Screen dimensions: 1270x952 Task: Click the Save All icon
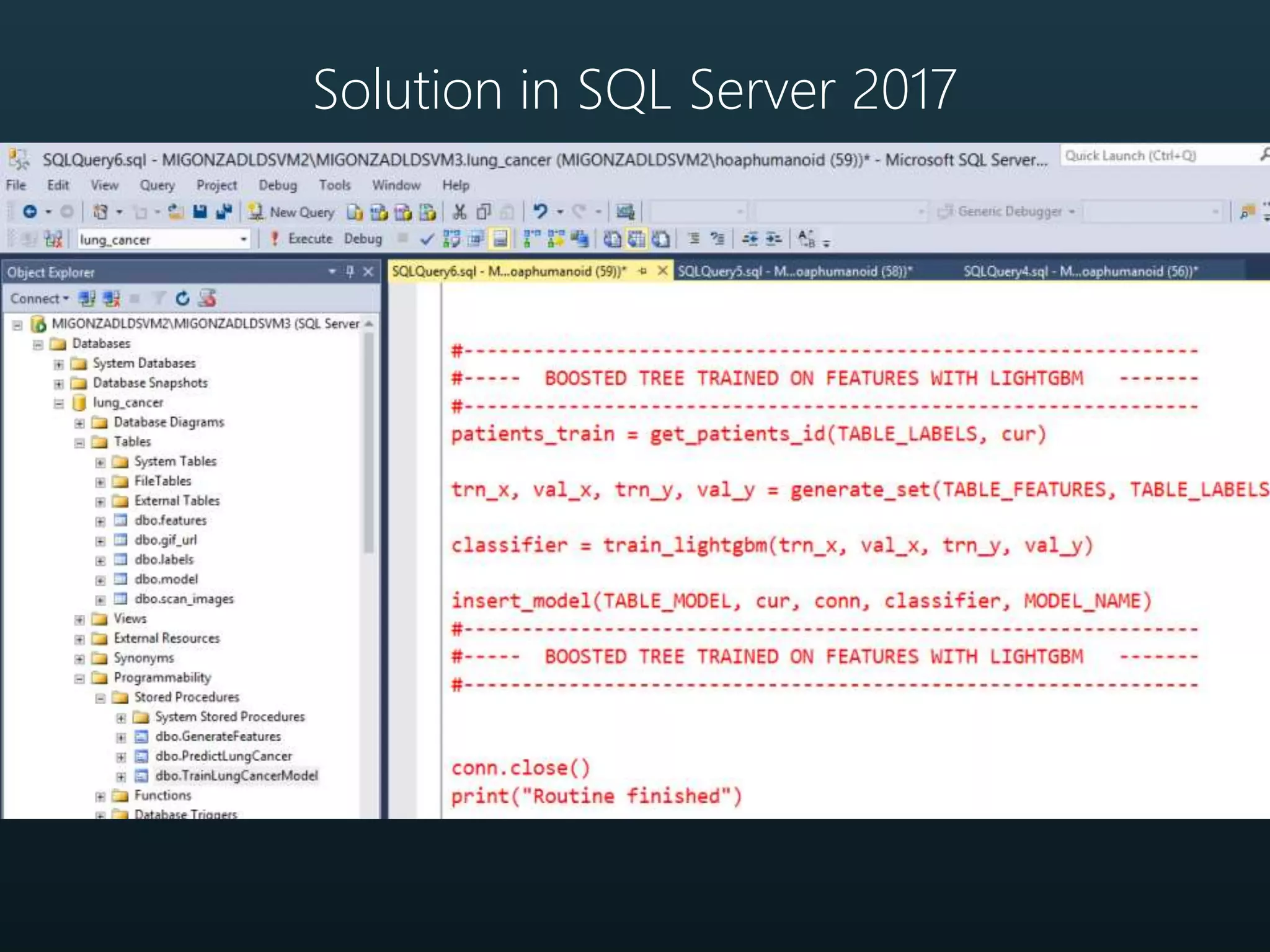[224, 212]
